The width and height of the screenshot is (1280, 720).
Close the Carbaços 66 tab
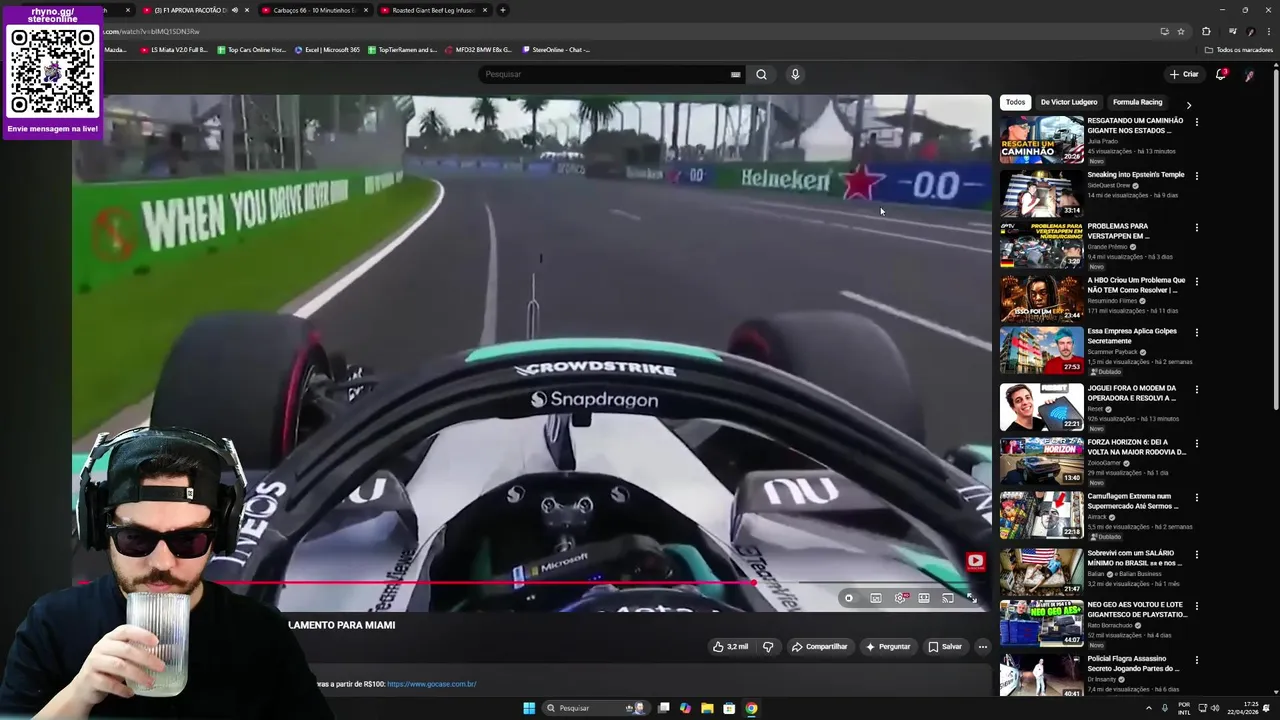tap(365, 10)
